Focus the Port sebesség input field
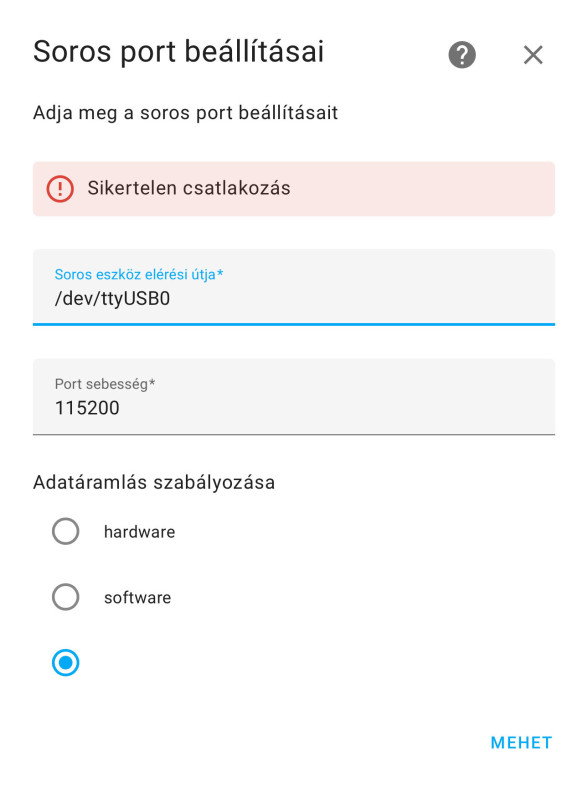The height and width of the screenshot is (800, 588). (294, 397)
